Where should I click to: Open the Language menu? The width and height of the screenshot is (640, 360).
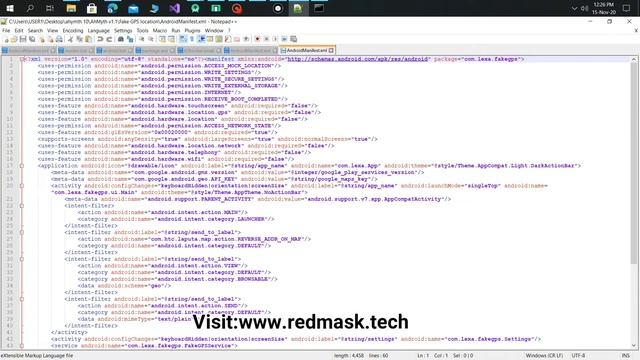[98, 31]
